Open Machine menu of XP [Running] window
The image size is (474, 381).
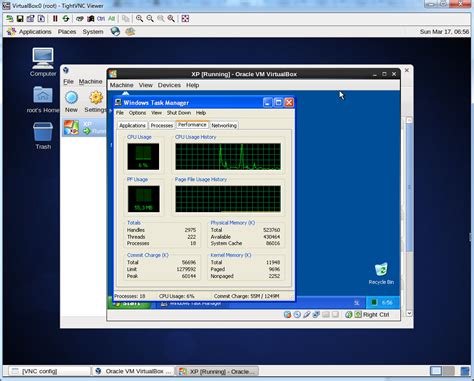coord(121,85)
